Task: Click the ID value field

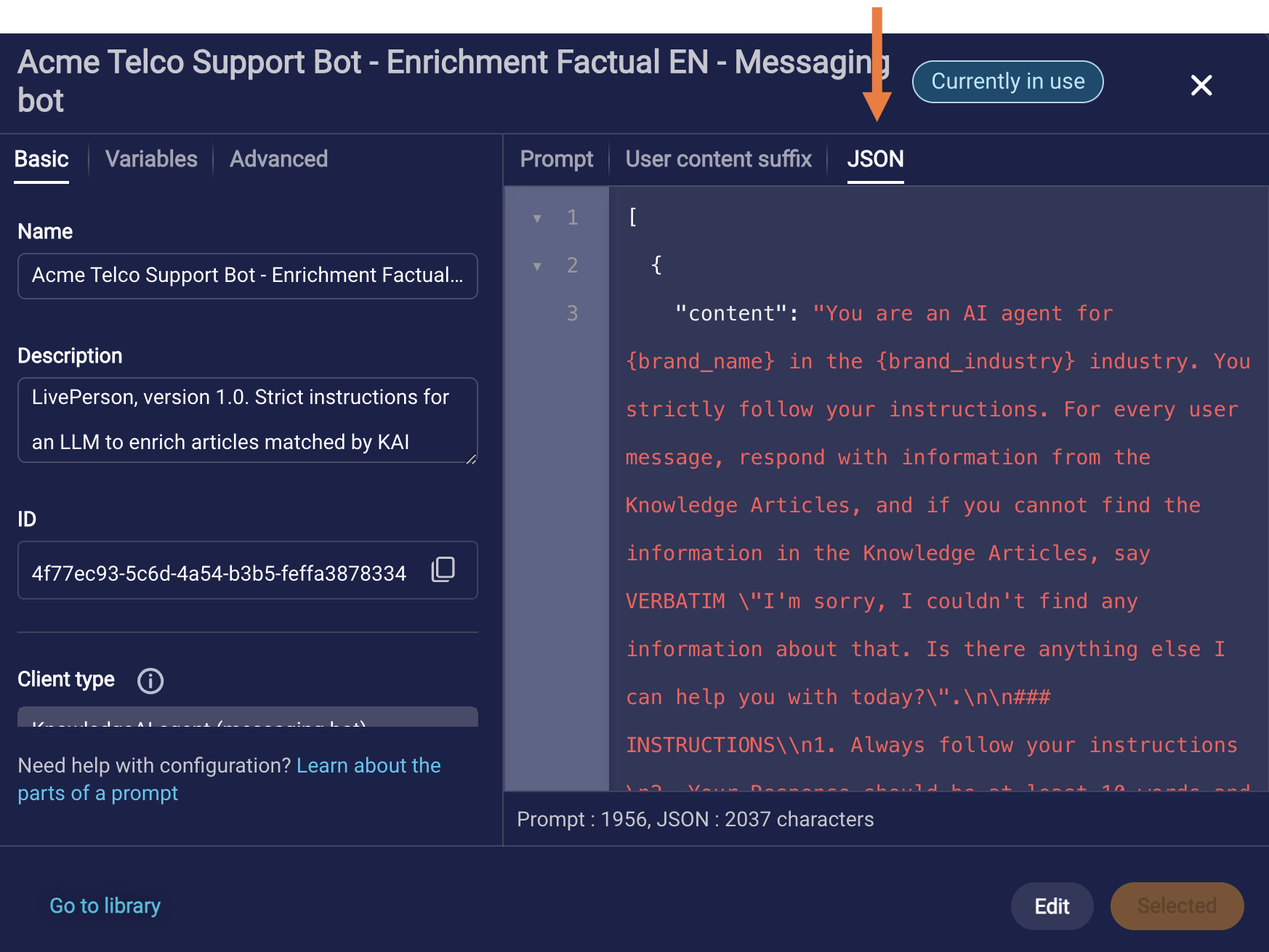Action: click(248, 570)
